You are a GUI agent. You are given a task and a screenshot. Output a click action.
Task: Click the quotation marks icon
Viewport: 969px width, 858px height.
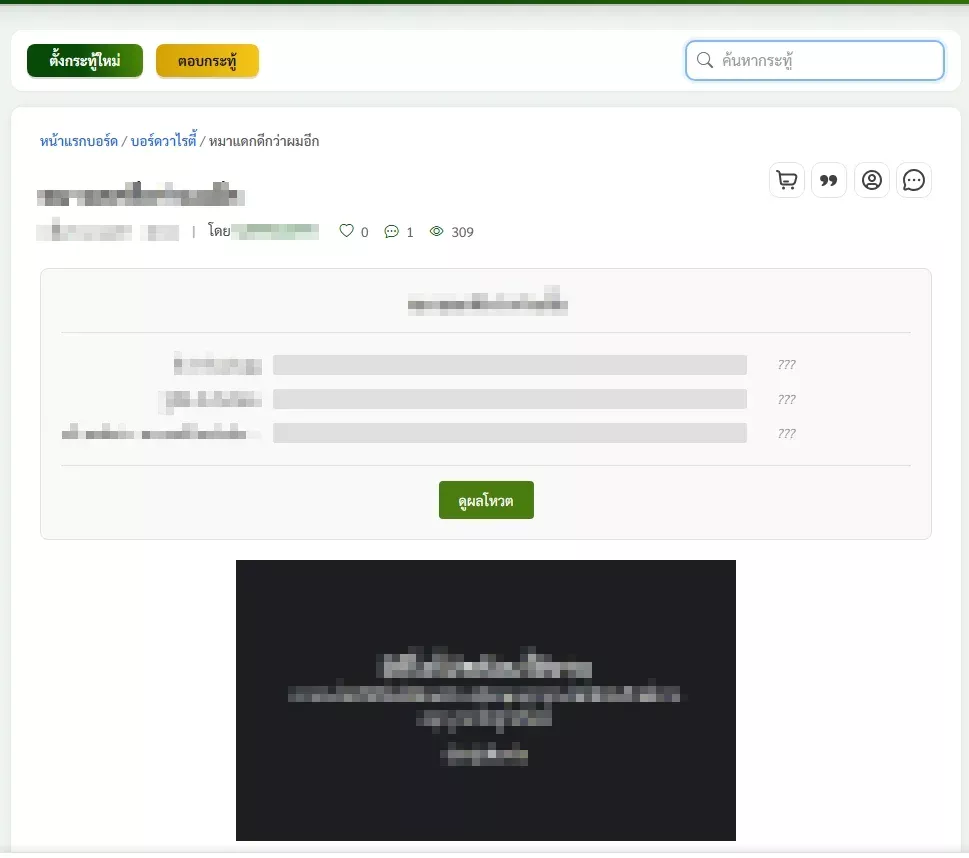(829, 181)
